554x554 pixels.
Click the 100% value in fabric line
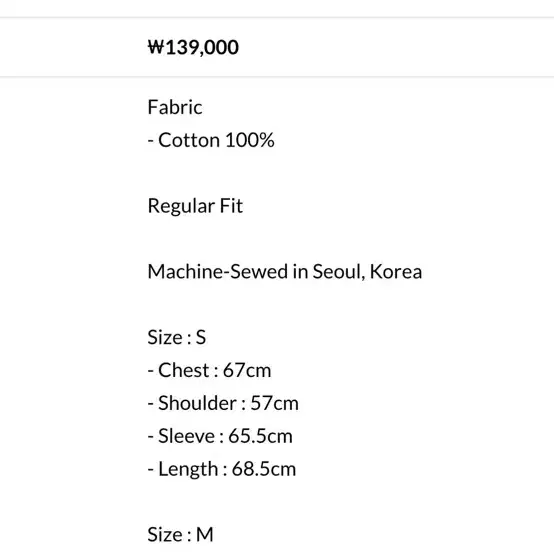tap(249, 140)
